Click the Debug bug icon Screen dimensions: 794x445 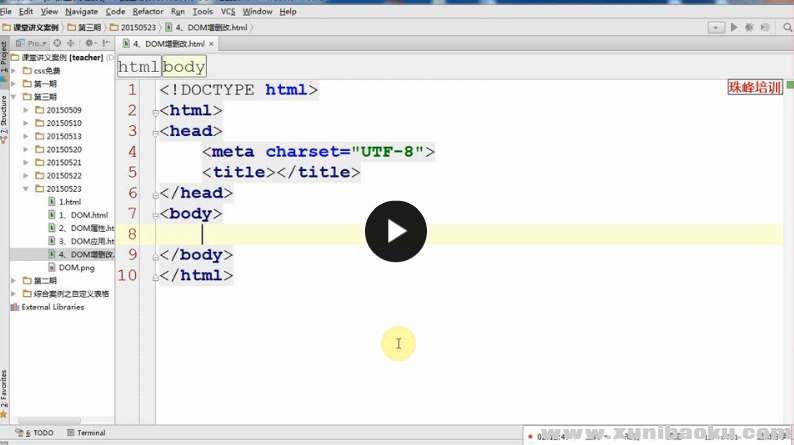coord(748,27)
